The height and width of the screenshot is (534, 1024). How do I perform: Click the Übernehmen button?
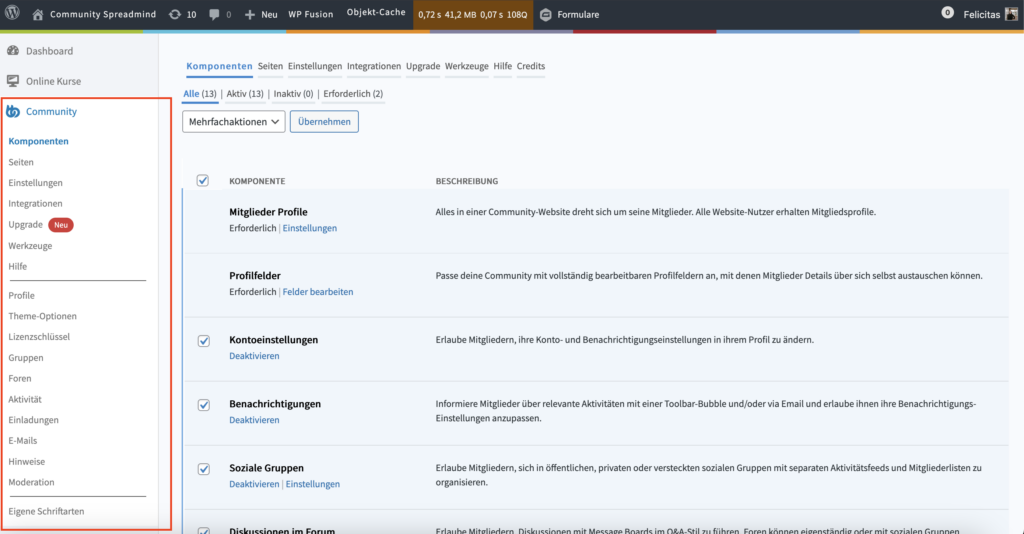(x=323, y=121)
